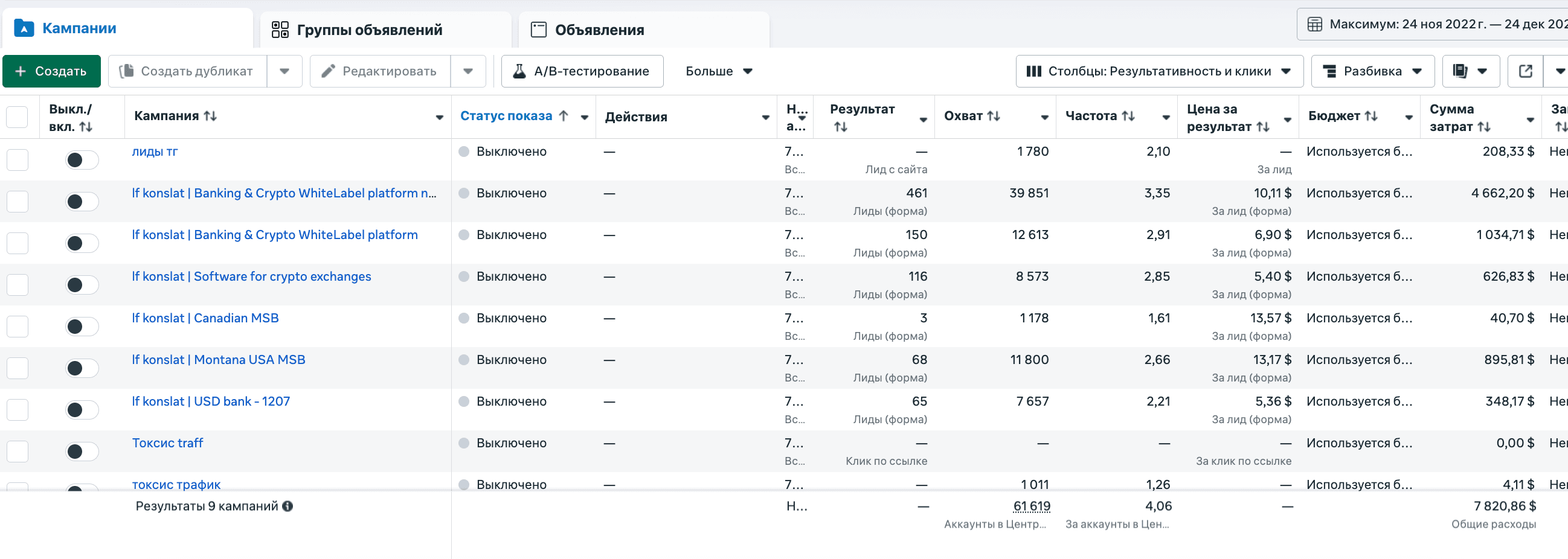The height and width of the screenshot is (559, 1568).
Task: Open the Кампания column options caret
Action: pyautogui.click(x=440, y=117)
